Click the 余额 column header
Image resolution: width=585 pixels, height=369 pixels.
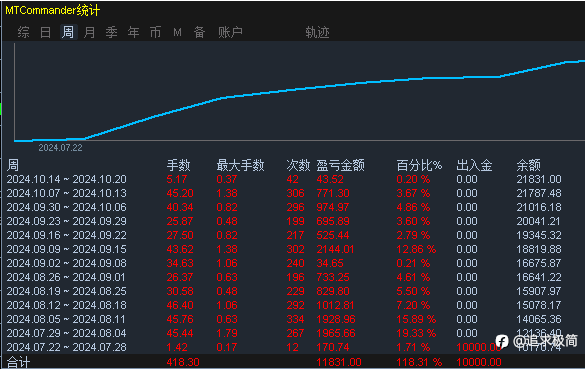529,165
